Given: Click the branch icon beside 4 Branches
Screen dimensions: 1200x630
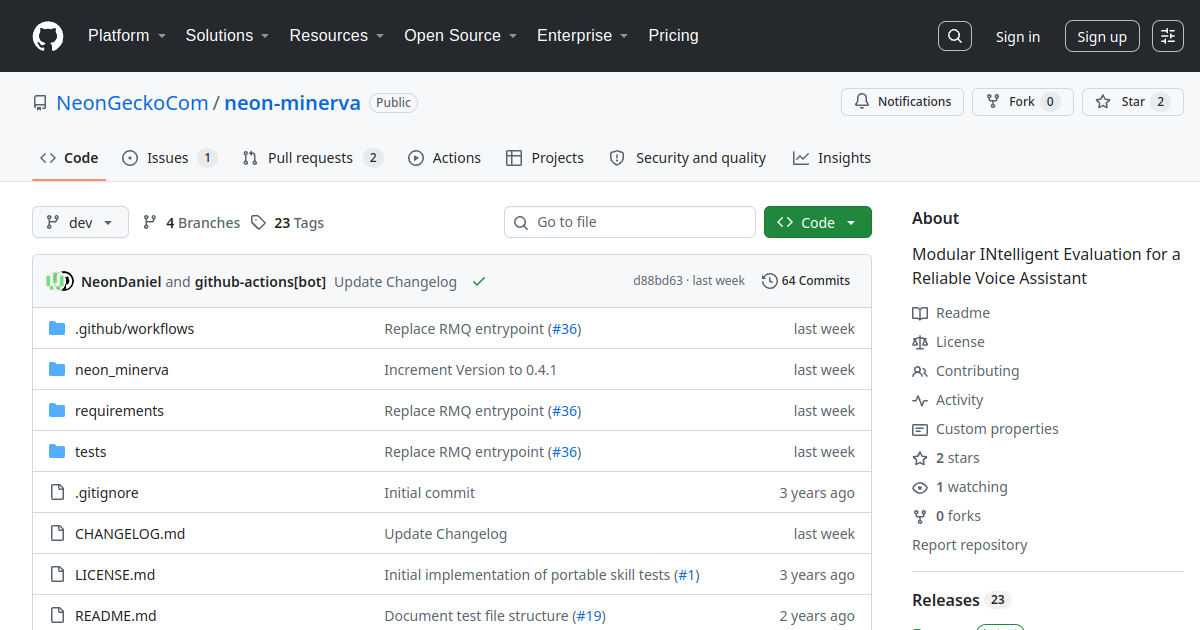Looking at the screenshot, I should [x=150, y=223].
